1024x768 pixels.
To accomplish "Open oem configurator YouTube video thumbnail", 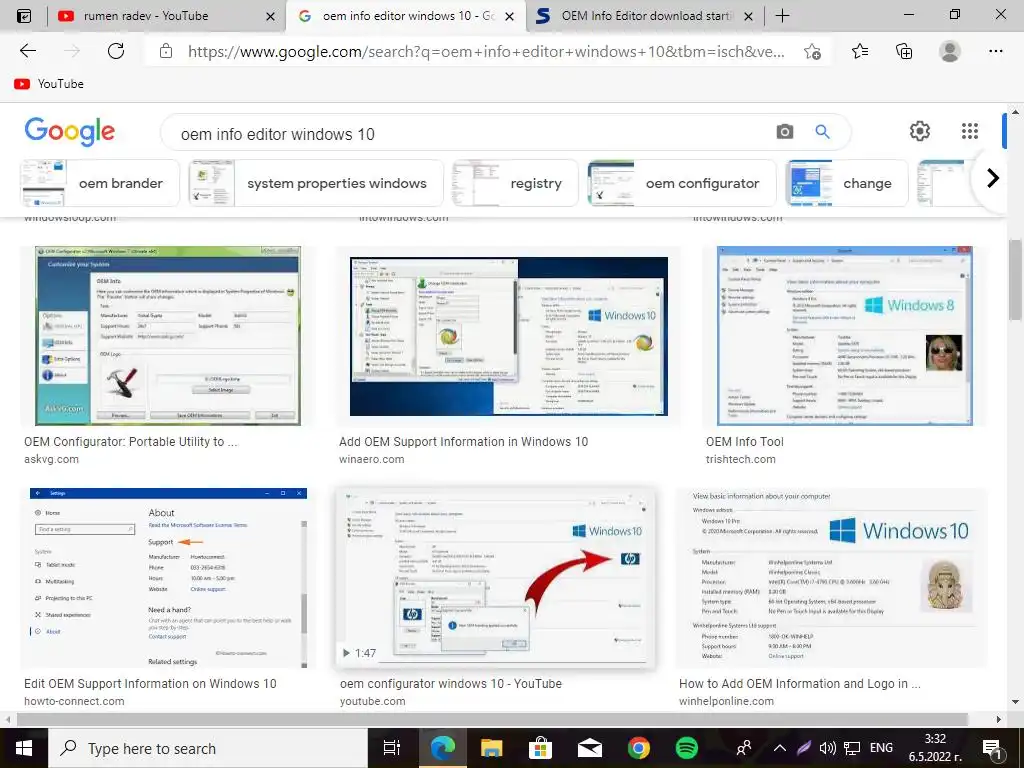I will (x=494, y=578).
